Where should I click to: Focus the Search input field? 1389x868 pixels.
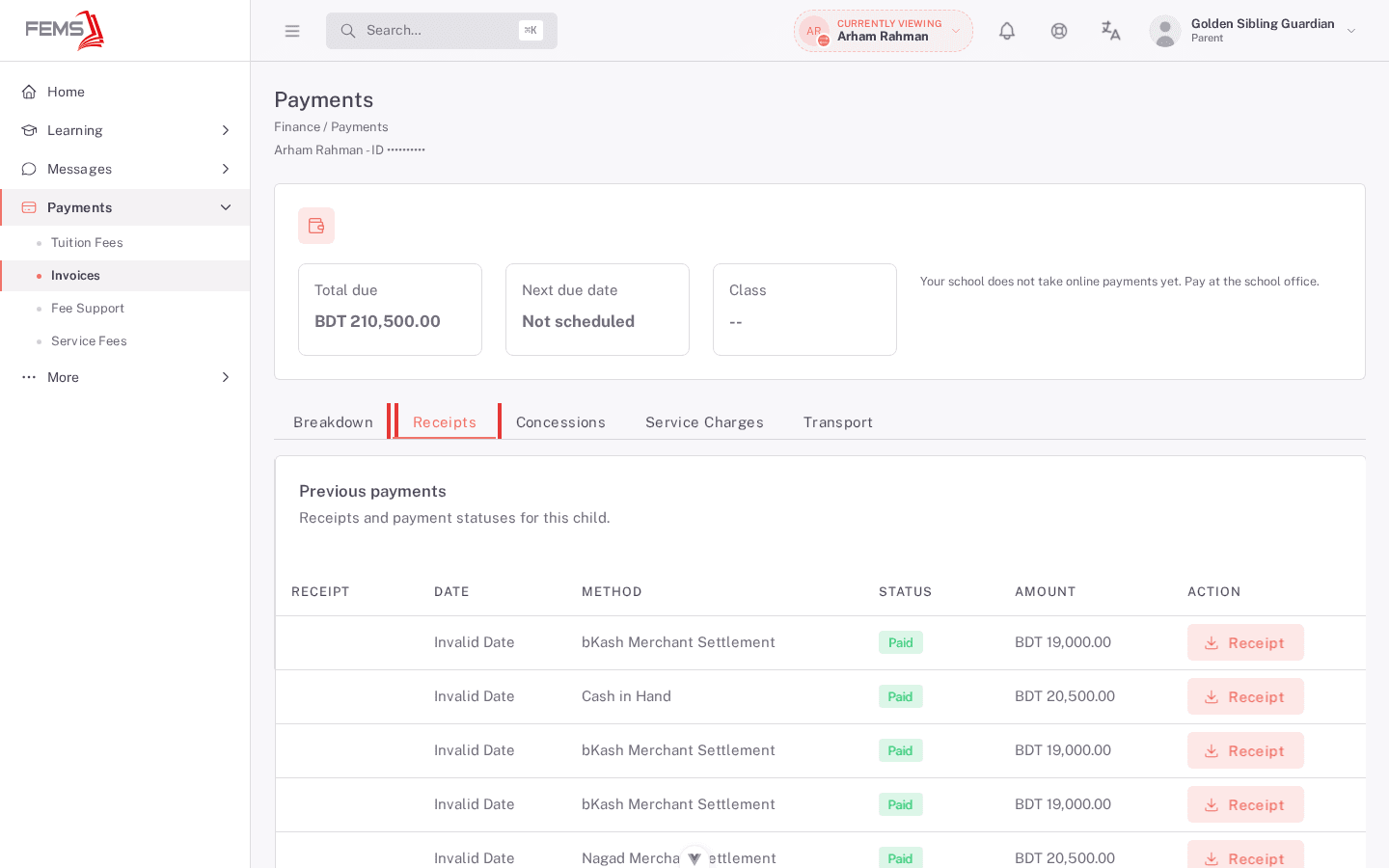(441, 31)
